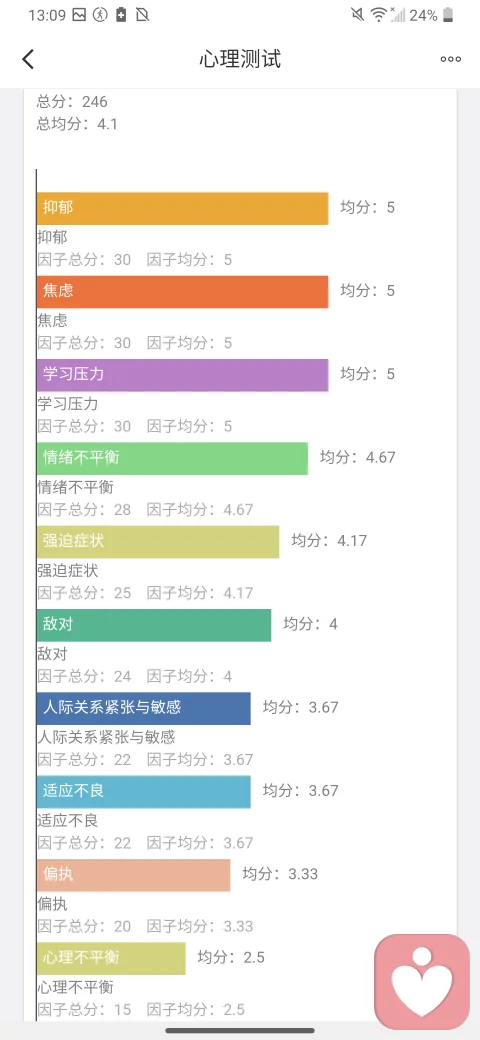Select the light-blue 适应不良 bar

pyautogui.click(x=144, y=792)
